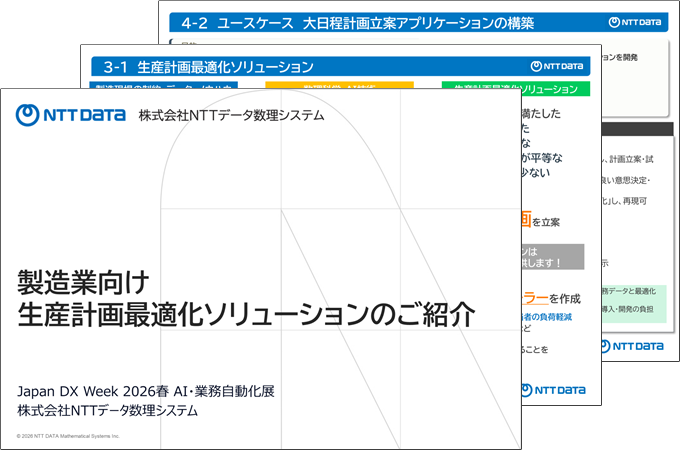
Task: Click title '生産計画最適化ソリューションのご紹介'
Action: coord(246,315)
